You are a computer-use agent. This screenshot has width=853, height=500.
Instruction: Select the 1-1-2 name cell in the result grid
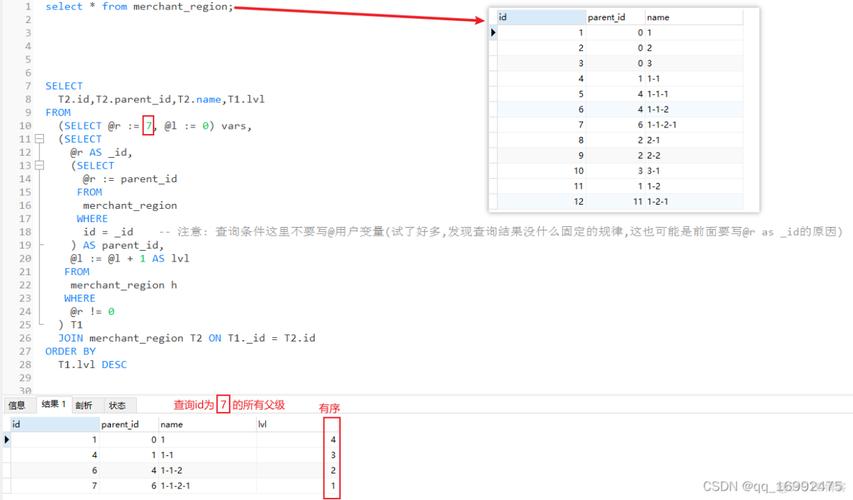pos(207,470)
